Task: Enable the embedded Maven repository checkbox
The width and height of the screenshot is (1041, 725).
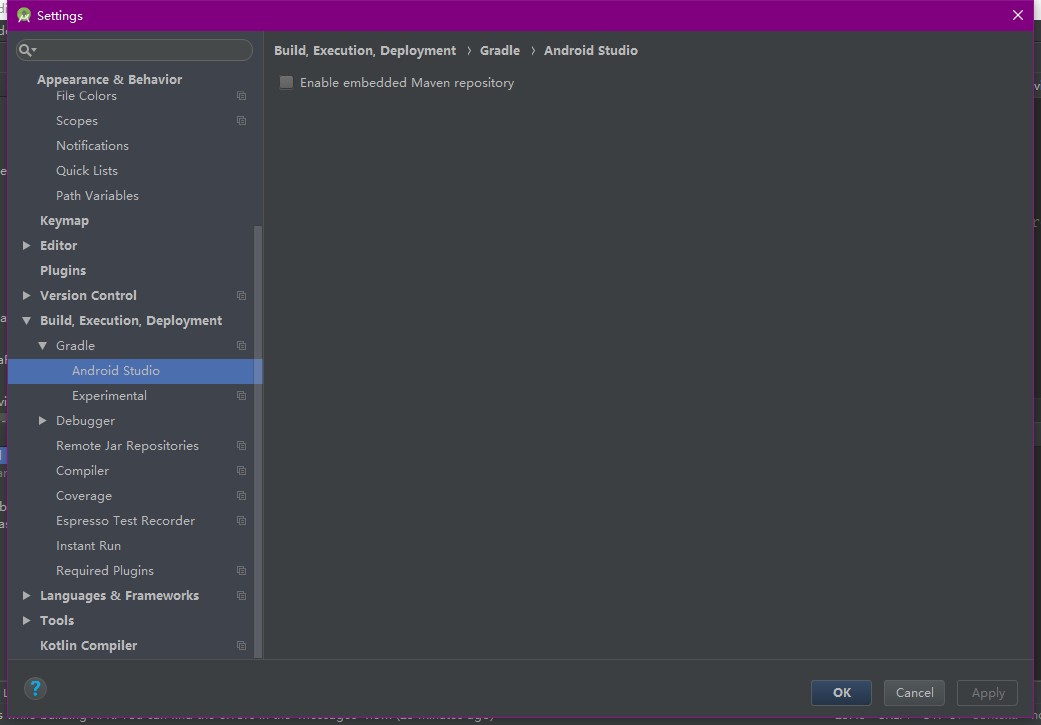Action: (x=286, y=83)
